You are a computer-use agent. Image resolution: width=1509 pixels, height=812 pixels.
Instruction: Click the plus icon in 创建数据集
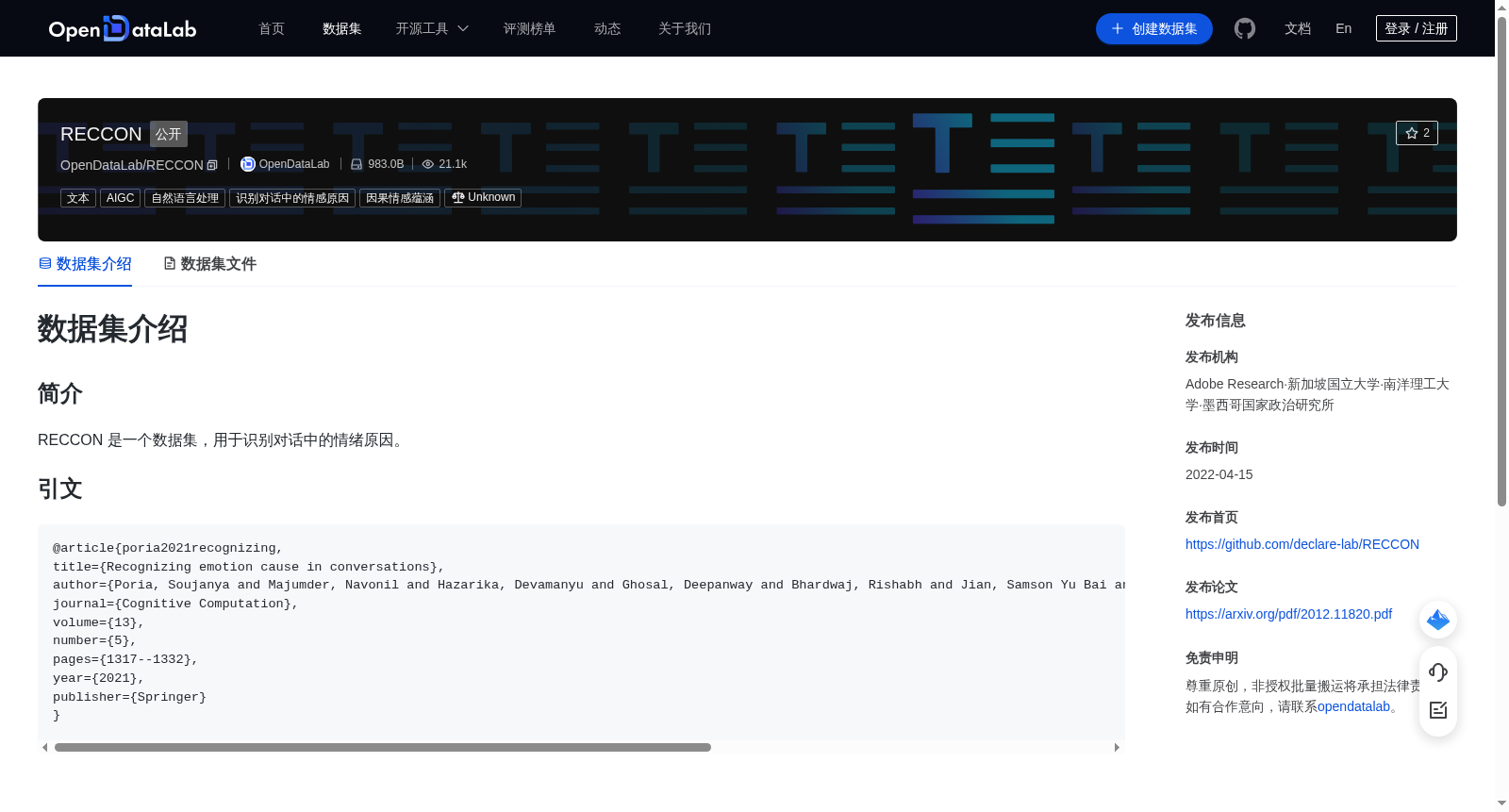point(1118,29)
